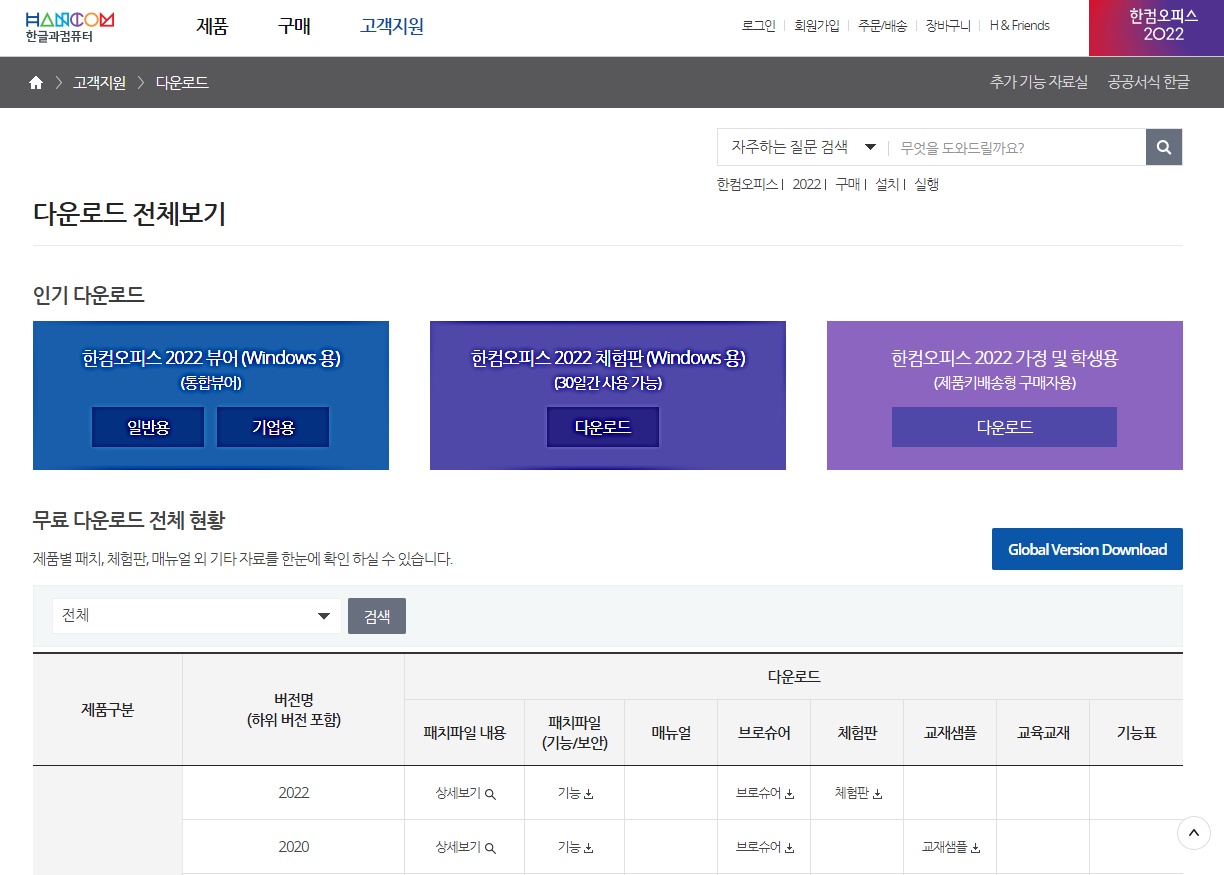Click the 기능표 column header

(1136, 733)
